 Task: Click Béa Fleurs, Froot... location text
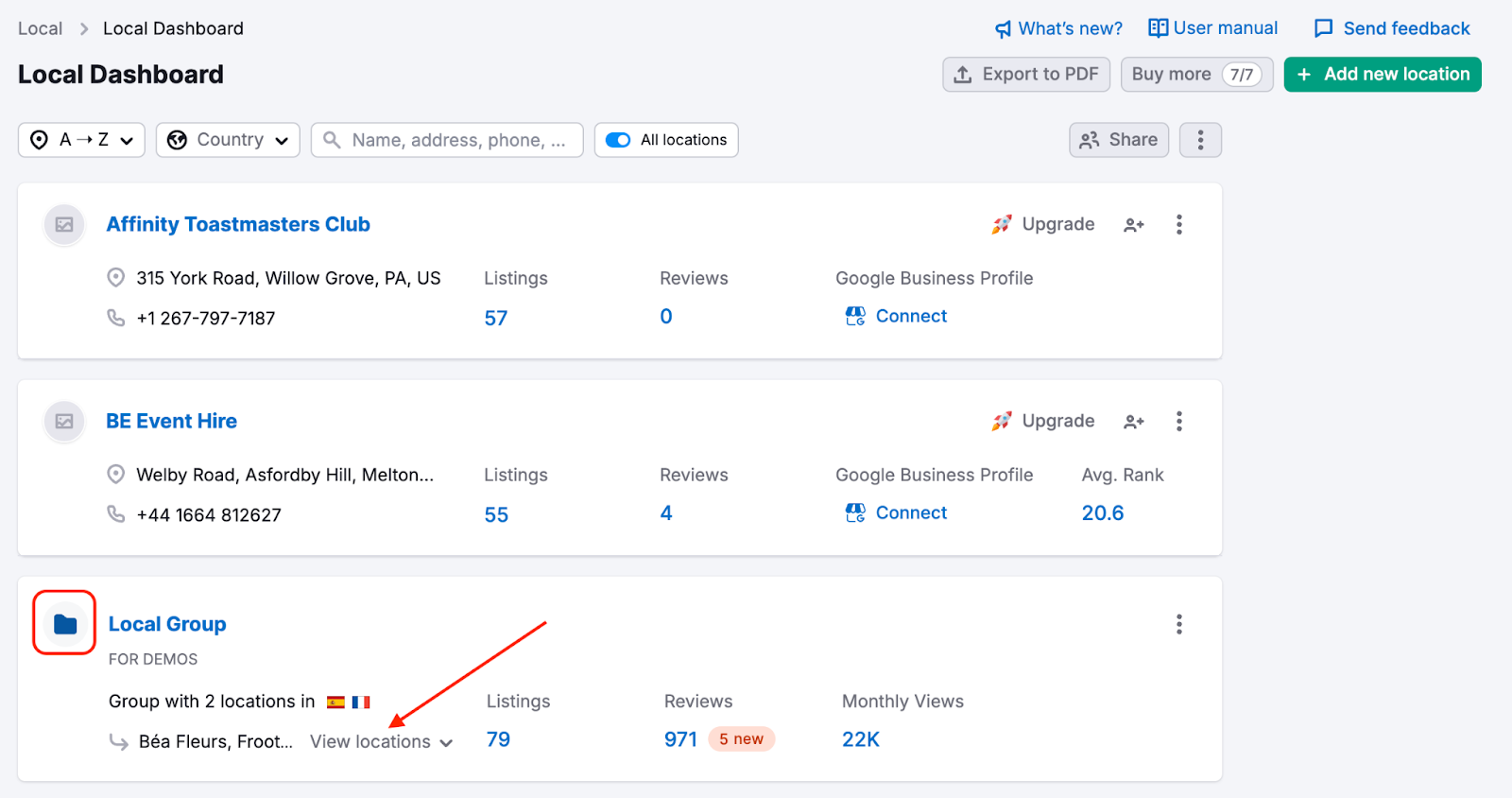(216, 742)
